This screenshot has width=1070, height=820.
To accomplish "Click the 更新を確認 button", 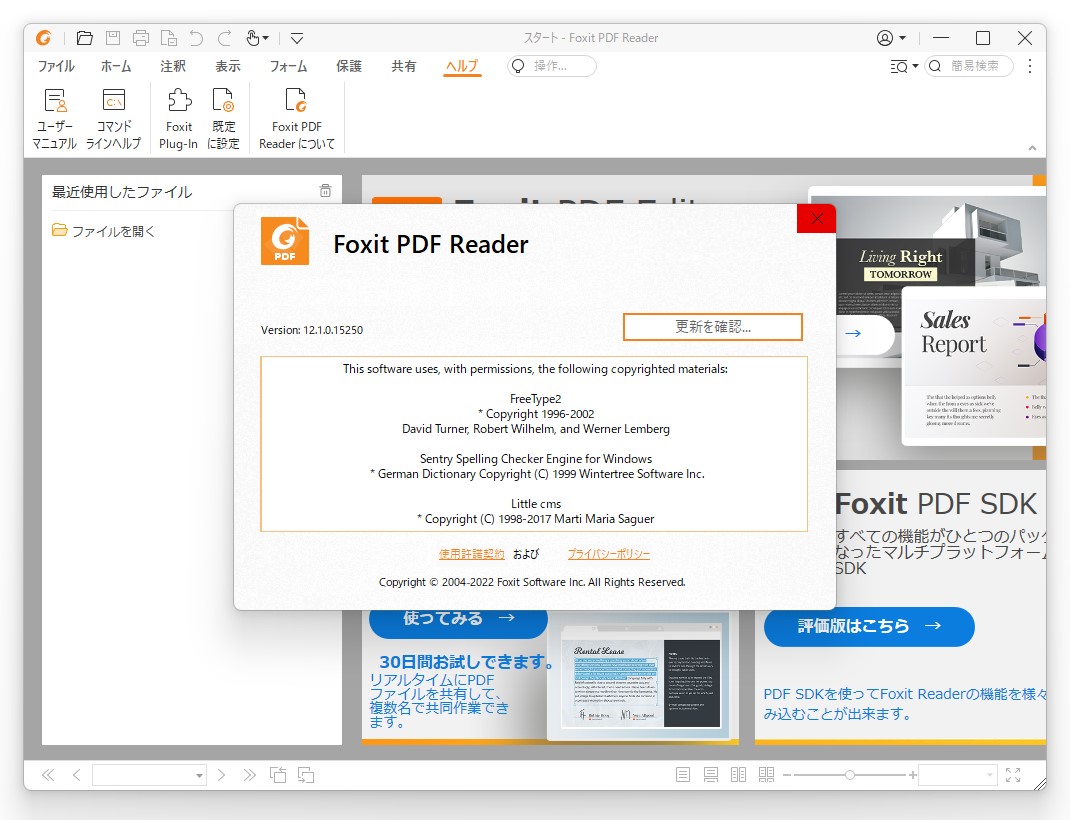I will 712,326.
